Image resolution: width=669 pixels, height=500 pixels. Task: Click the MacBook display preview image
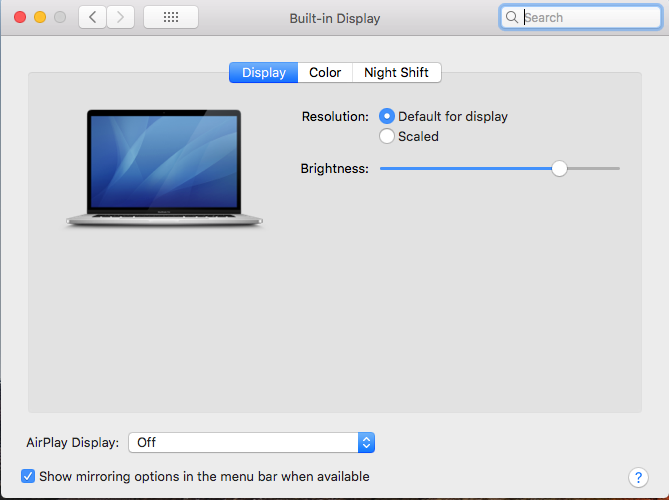pos(164,167)
